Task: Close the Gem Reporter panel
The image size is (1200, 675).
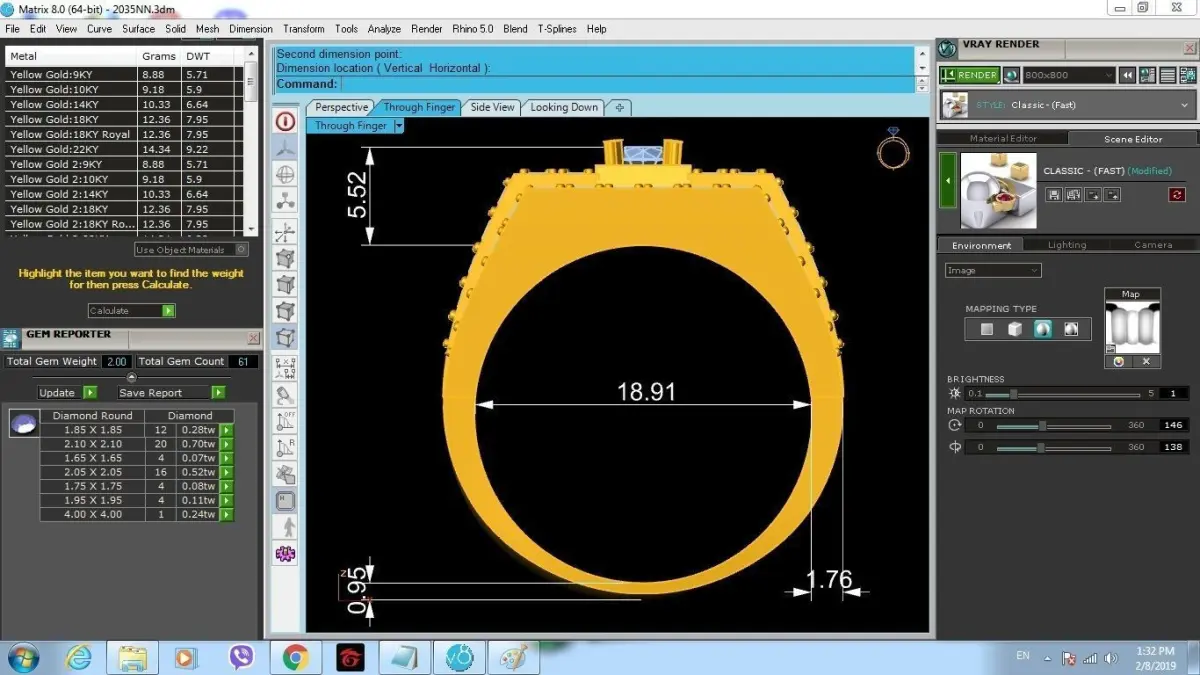Action: [253, 338]
